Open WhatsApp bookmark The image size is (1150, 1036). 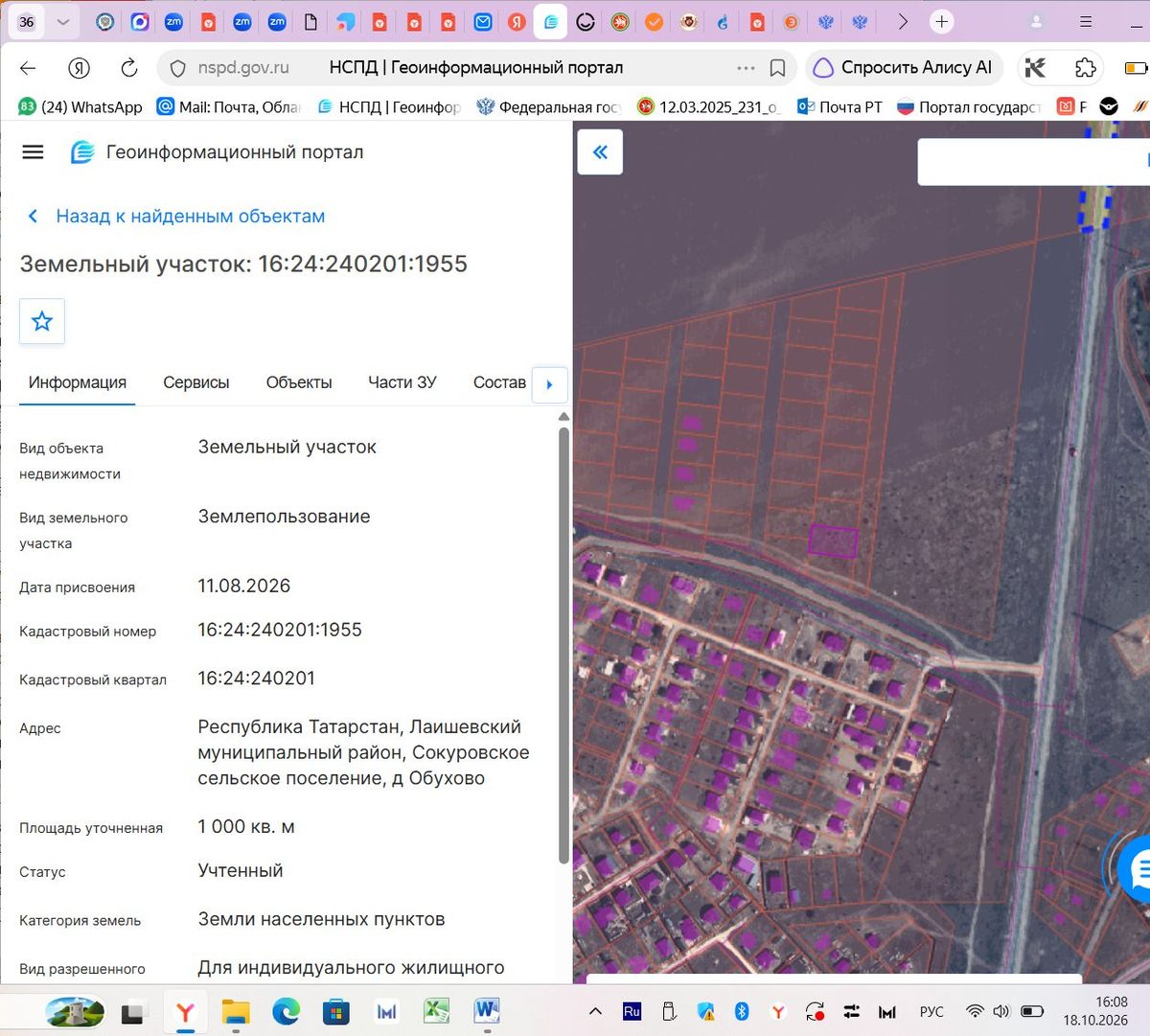coord(81,107)
